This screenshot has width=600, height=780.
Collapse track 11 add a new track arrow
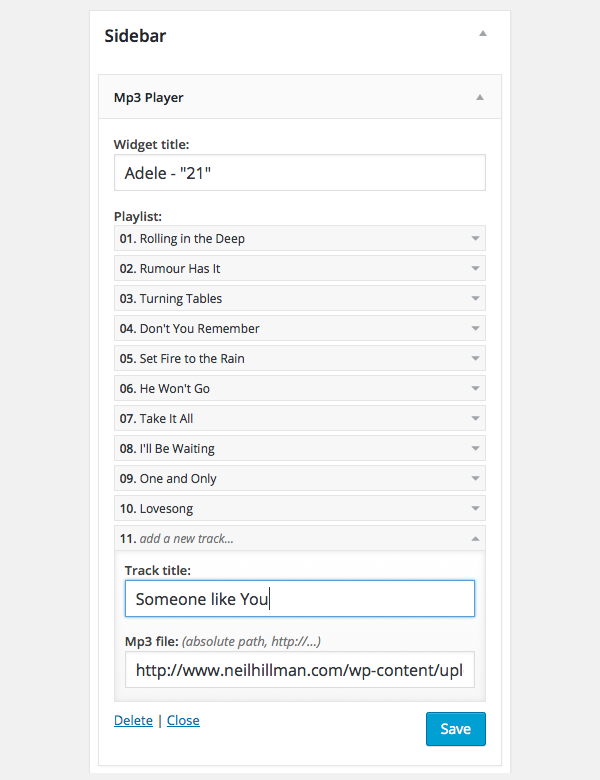click(x=475, y=539)
